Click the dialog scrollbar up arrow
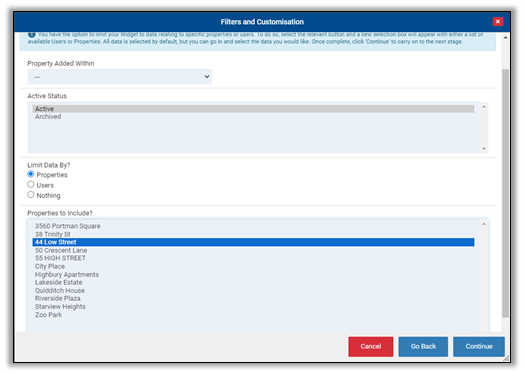The image size is (524, 374). pos(505,37)
